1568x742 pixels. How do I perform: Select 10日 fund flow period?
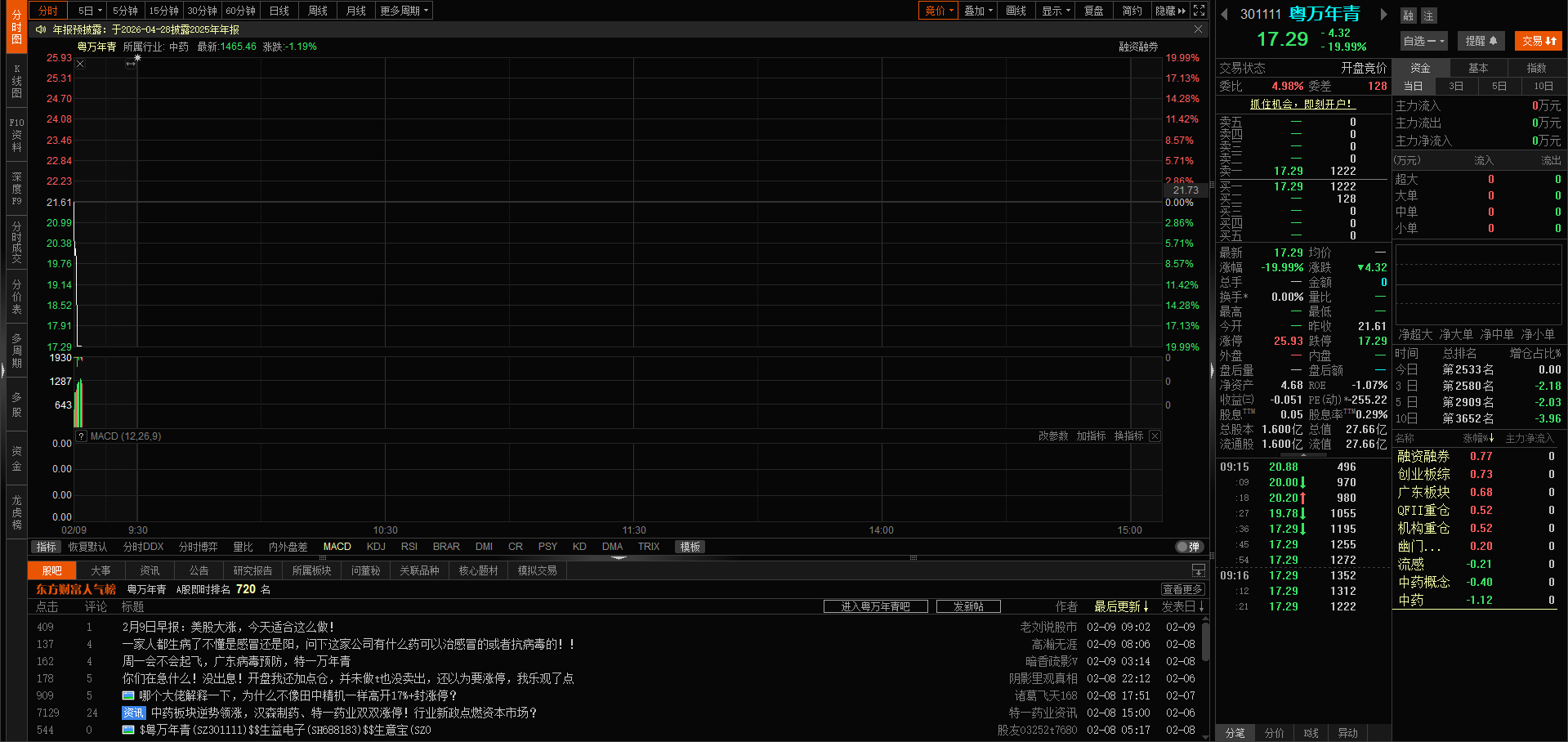[x=1543, y=86]
